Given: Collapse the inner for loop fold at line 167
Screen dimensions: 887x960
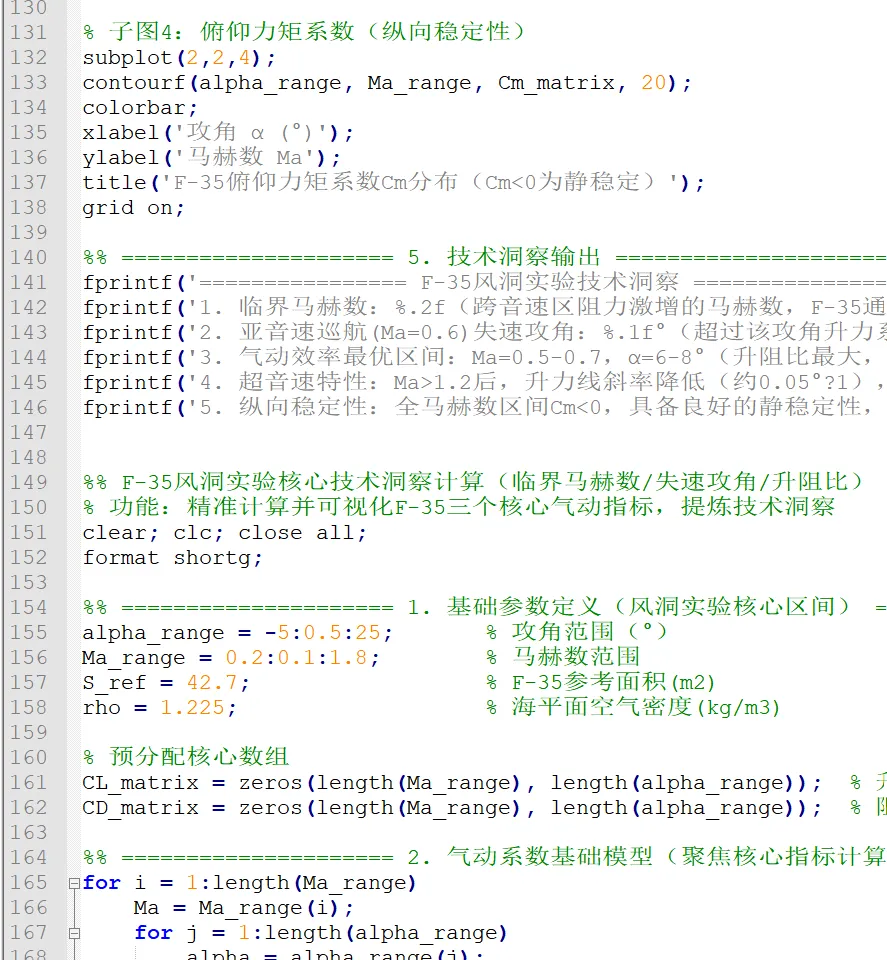Looking at the screenshot, I should click(74, 933).
